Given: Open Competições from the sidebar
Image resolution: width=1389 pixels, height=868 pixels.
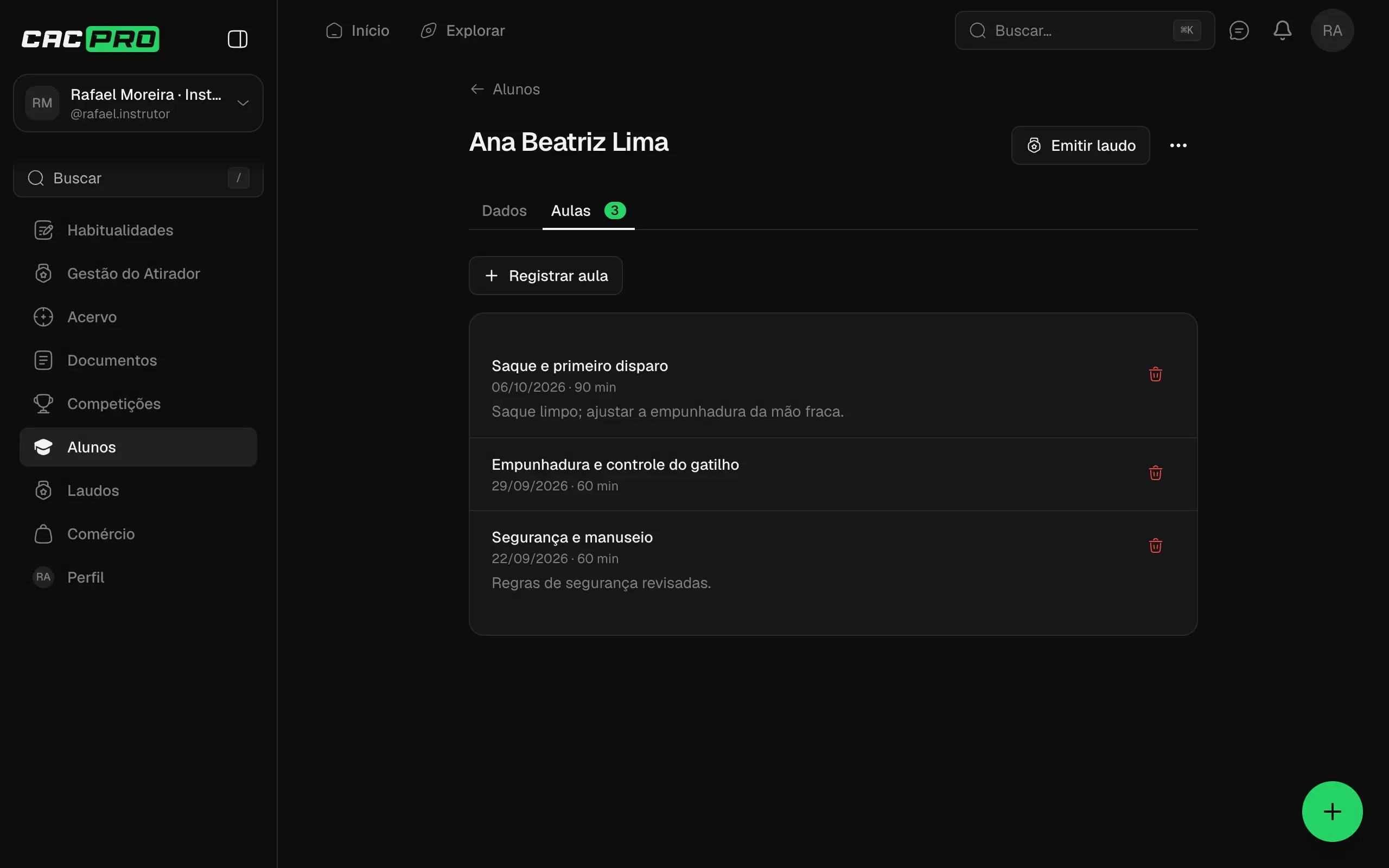Looking at the screenshot, I should [138, 404].
